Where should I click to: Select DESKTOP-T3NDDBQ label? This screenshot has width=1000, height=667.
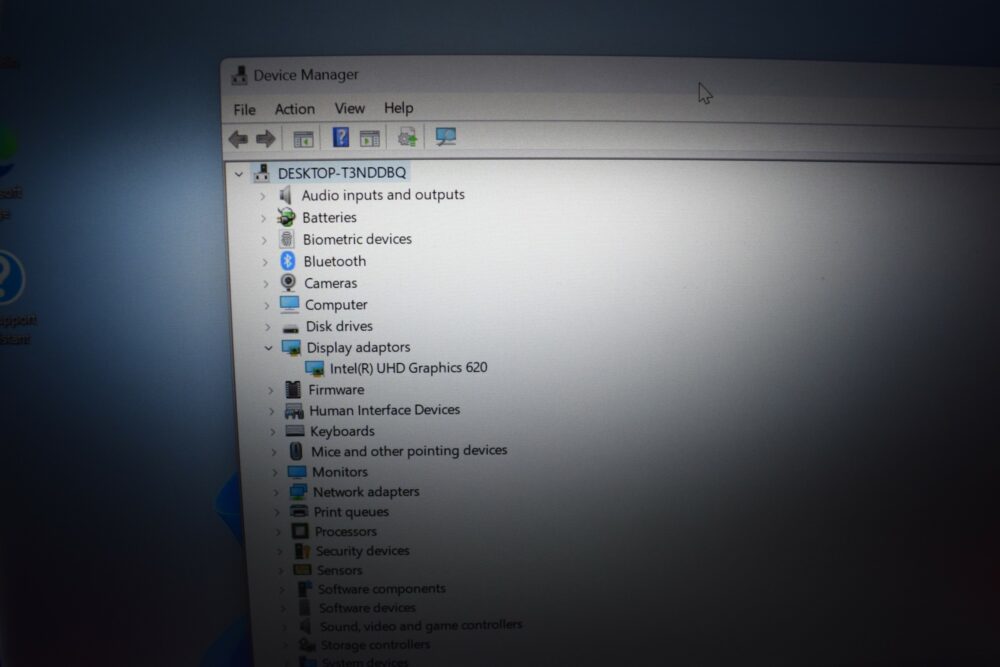coord(342,173)
